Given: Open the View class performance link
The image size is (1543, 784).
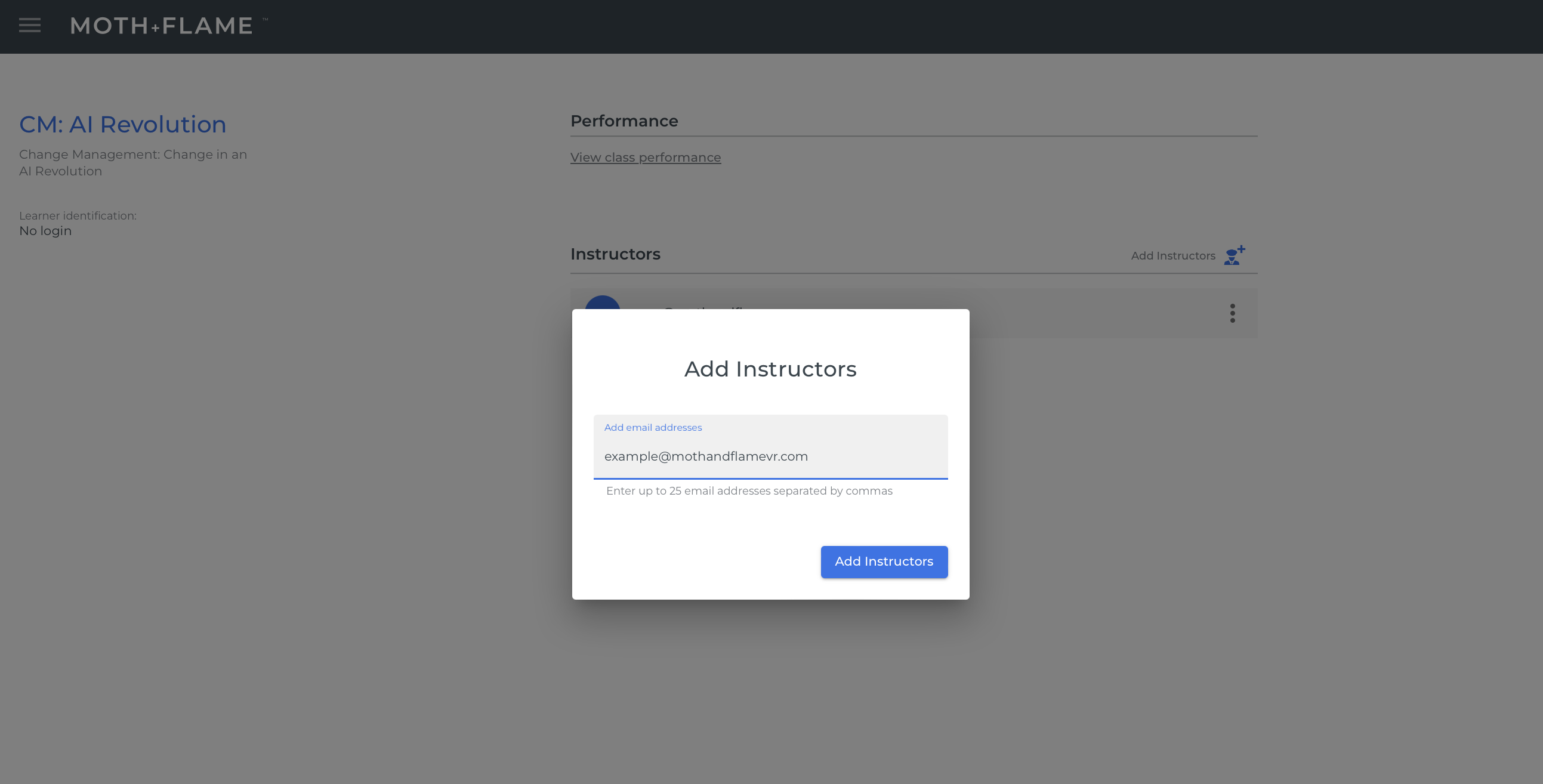Looking at the screenshot, I should point(645,158).
